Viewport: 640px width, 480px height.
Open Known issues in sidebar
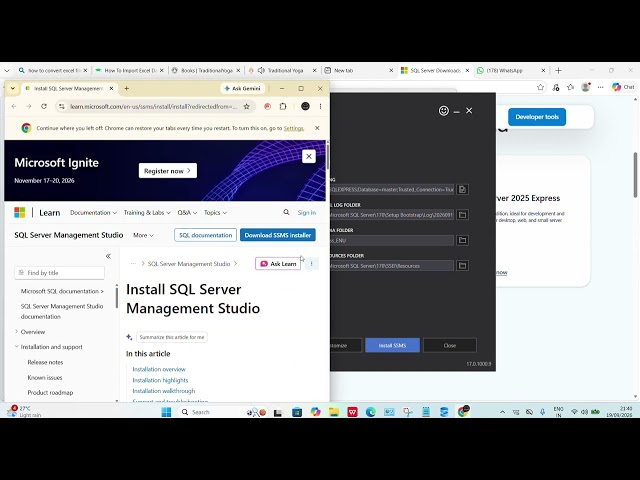point(45,378)
